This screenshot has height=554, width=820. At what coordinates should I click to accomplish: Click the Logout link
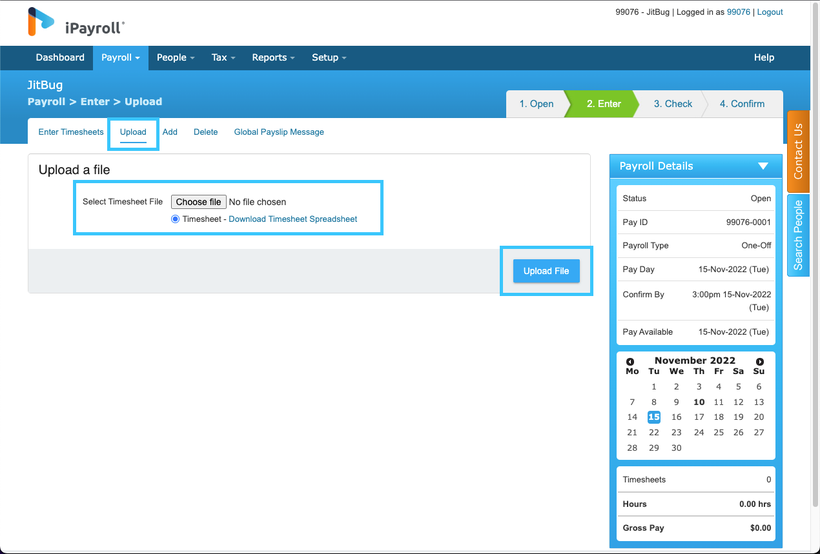point(770,12)
